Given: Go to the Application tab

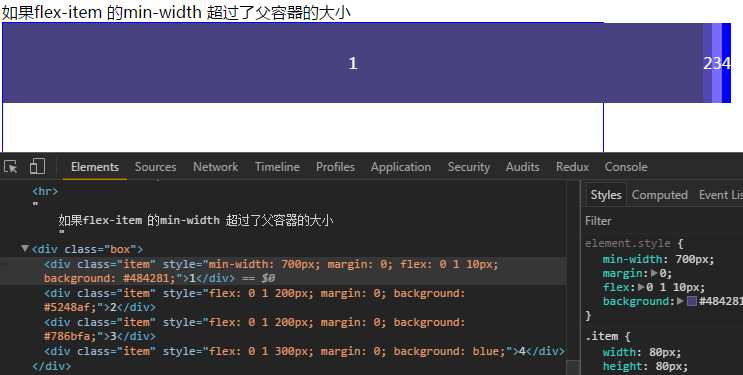Looking at the screenshot, I should point(401,167).
